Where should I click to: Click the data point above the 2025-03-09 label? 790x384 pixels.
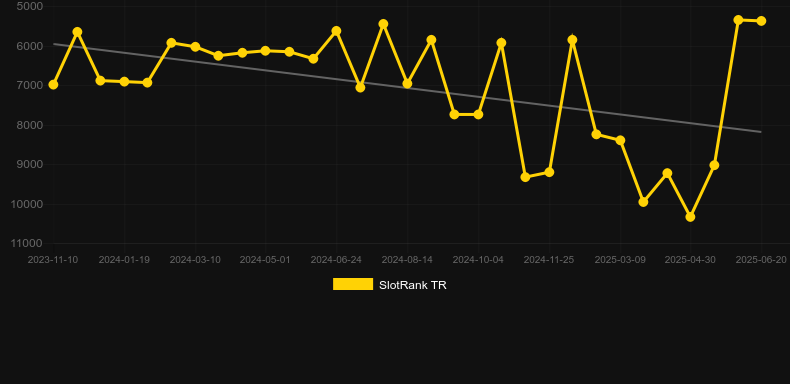click(620, 140)
